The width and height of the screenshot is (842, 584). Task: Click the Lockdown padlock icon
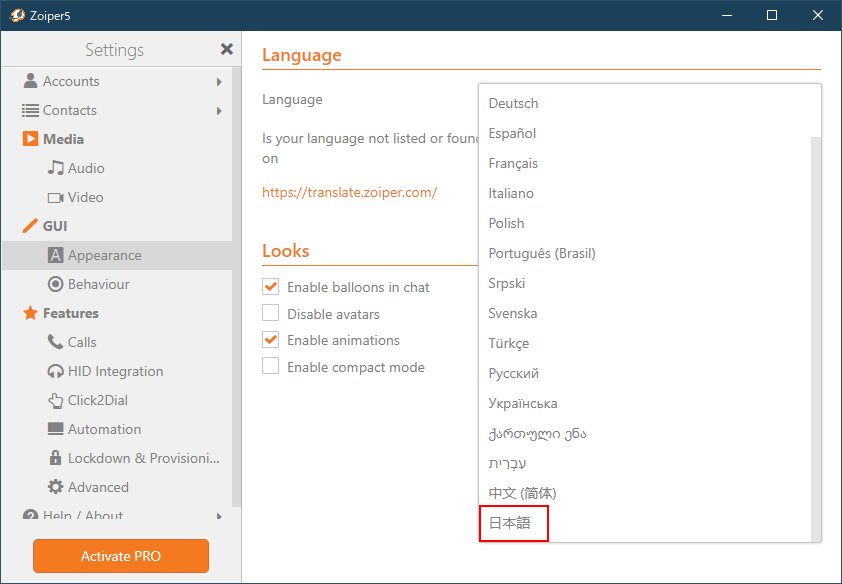pos(55,458)
